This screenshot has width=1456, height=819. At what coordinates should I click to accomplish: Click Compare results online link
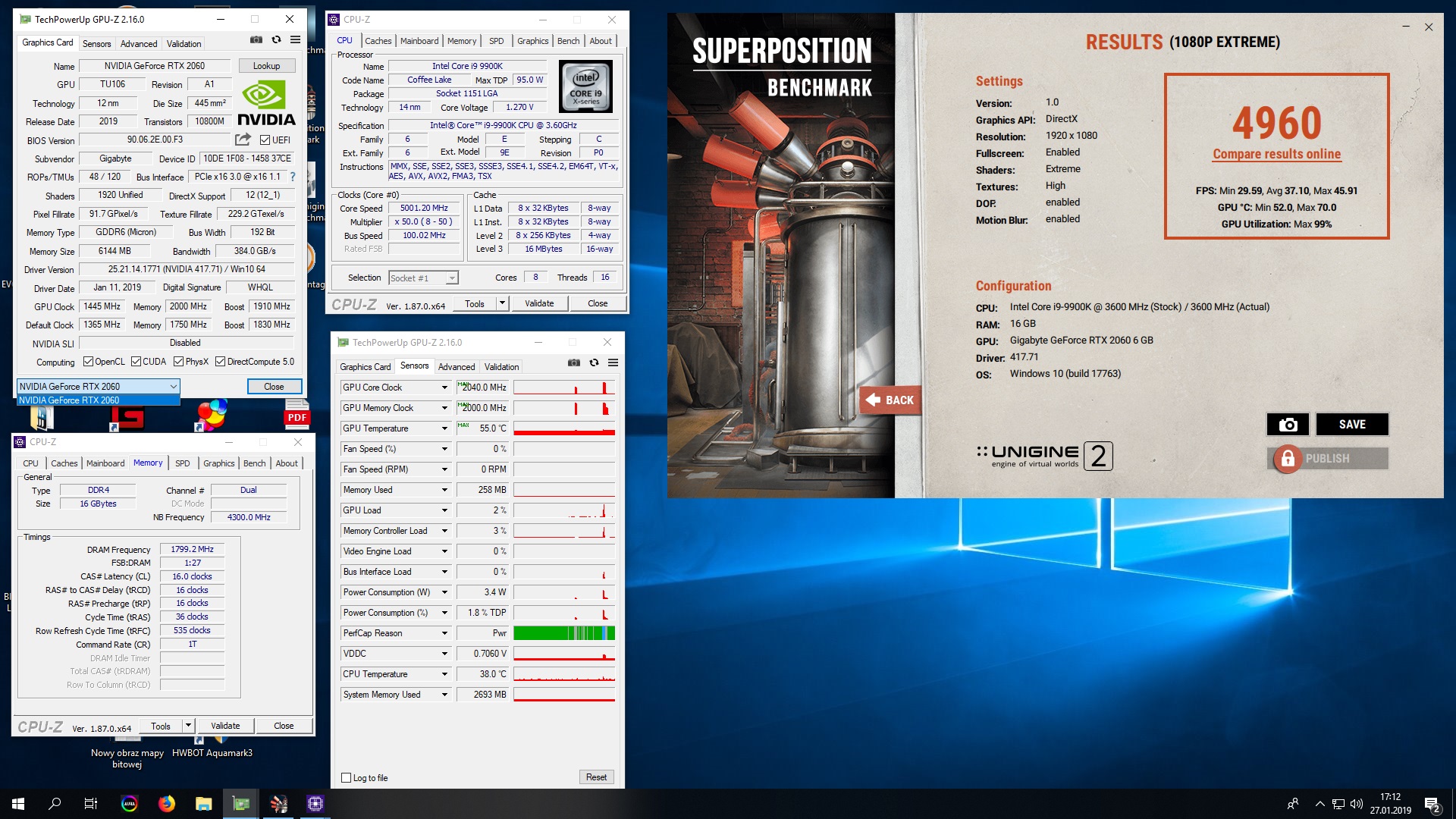pos(1276,154)
